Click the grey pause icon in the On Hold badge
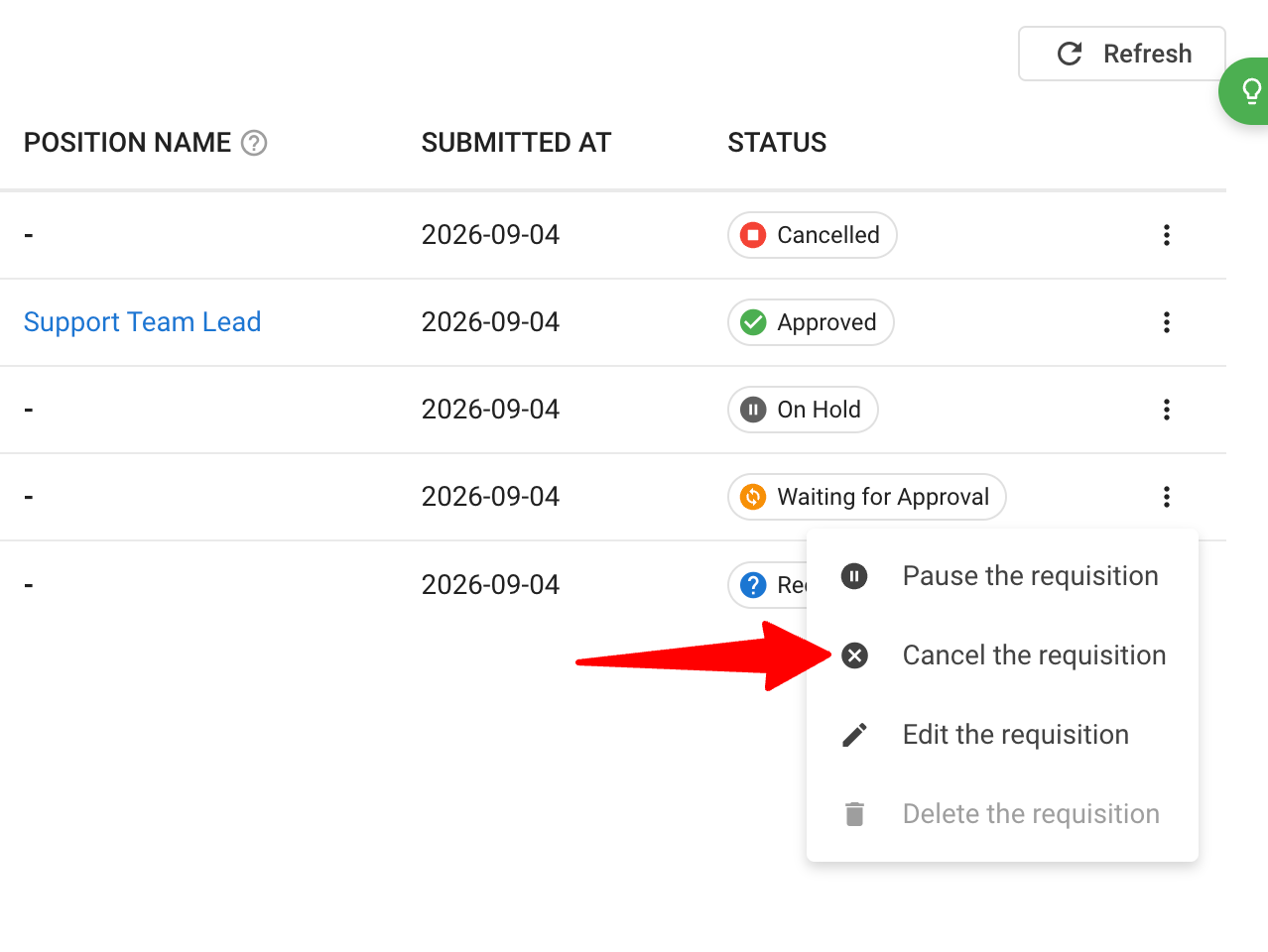This screenshot has height=952, width=1268. (x=753, y=410)
